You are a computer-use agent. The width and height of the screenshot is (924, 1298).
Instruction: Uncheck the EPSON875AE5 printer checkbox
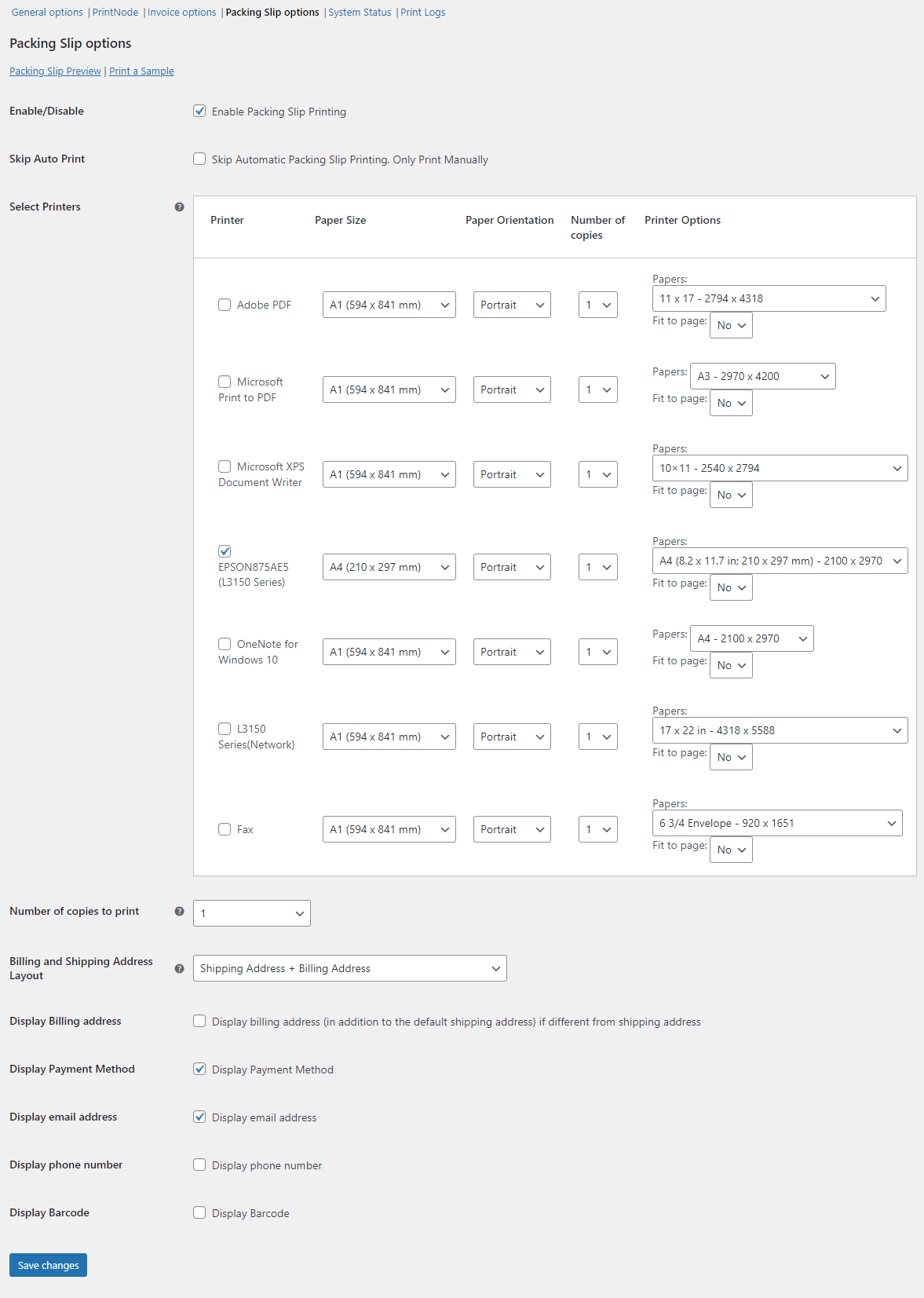(225, 551)
